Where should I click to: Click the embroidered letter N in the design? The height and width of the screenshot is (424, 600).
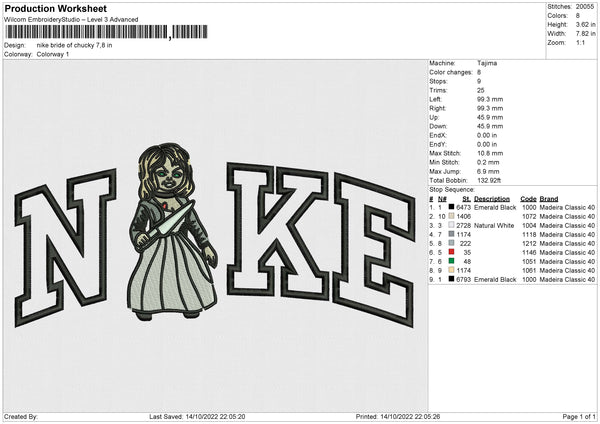[x=65, y=248]
